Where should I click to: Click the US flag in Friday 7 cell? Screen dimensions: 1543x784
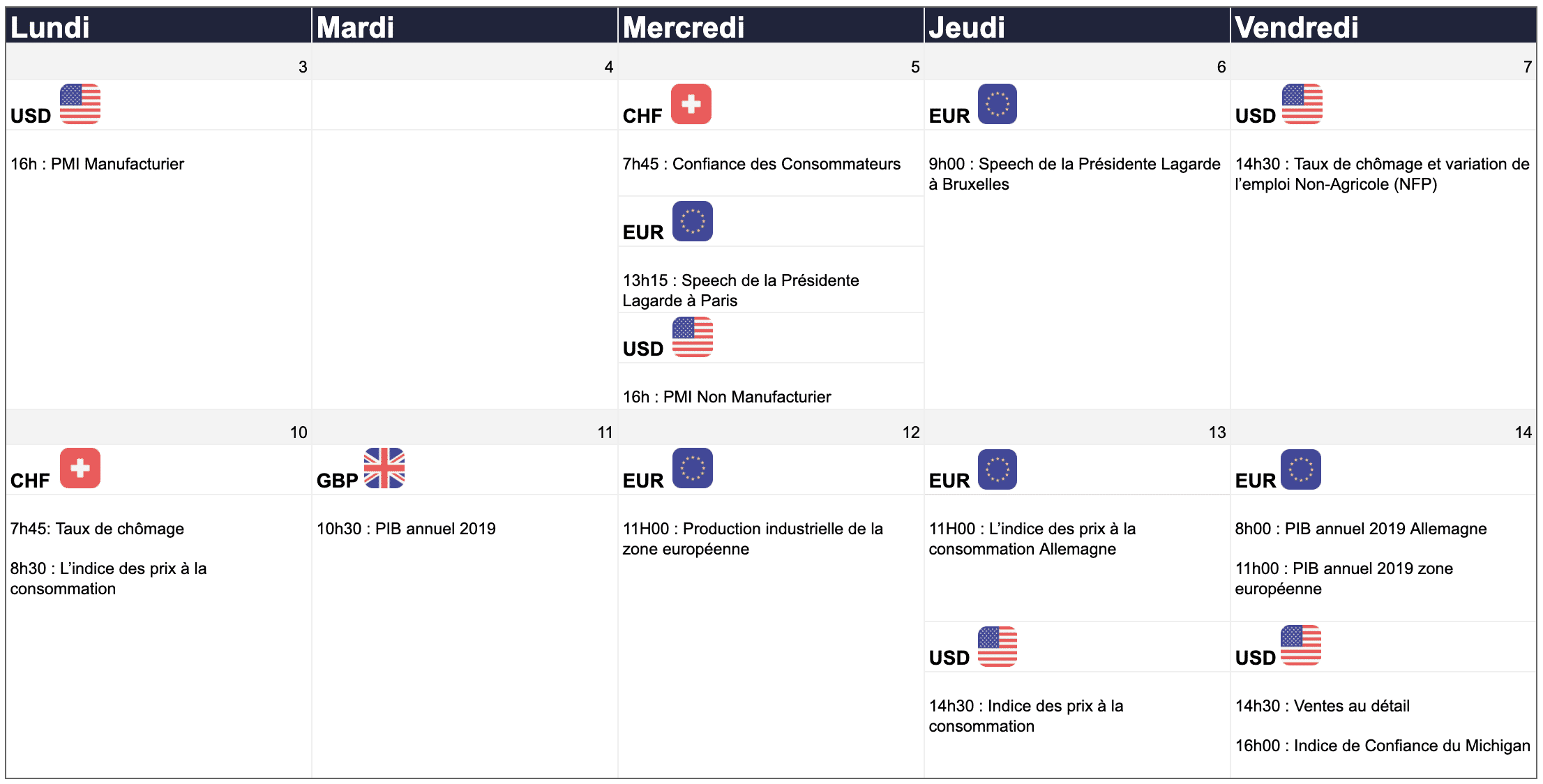coord(1302,104)
